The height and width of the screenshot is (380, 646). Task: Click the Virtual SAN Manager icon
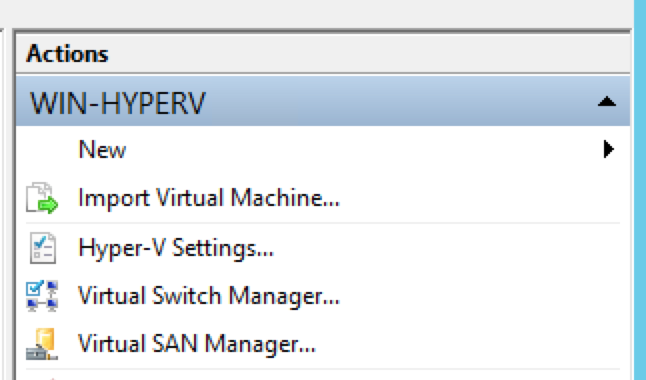tap(42, 344)
